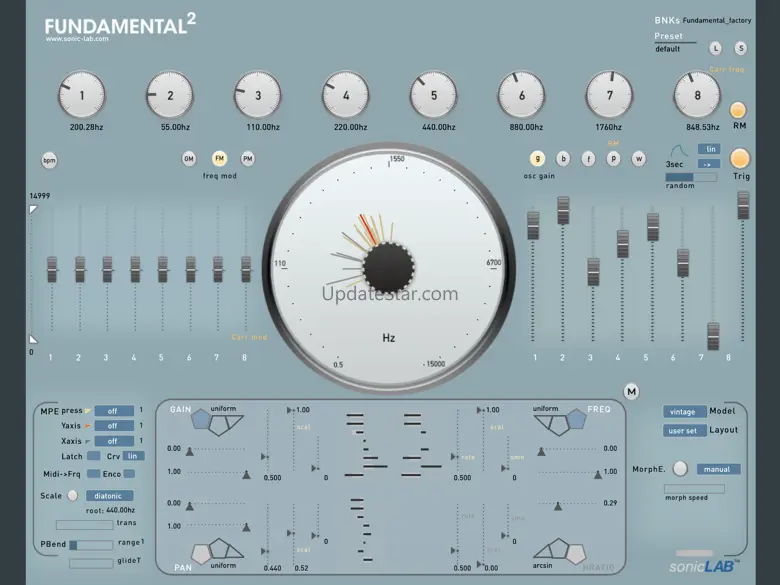Viewport: 780px width, 585px height.
Task: Open the diatonic scale dropdown
Action: coord(109,495)
